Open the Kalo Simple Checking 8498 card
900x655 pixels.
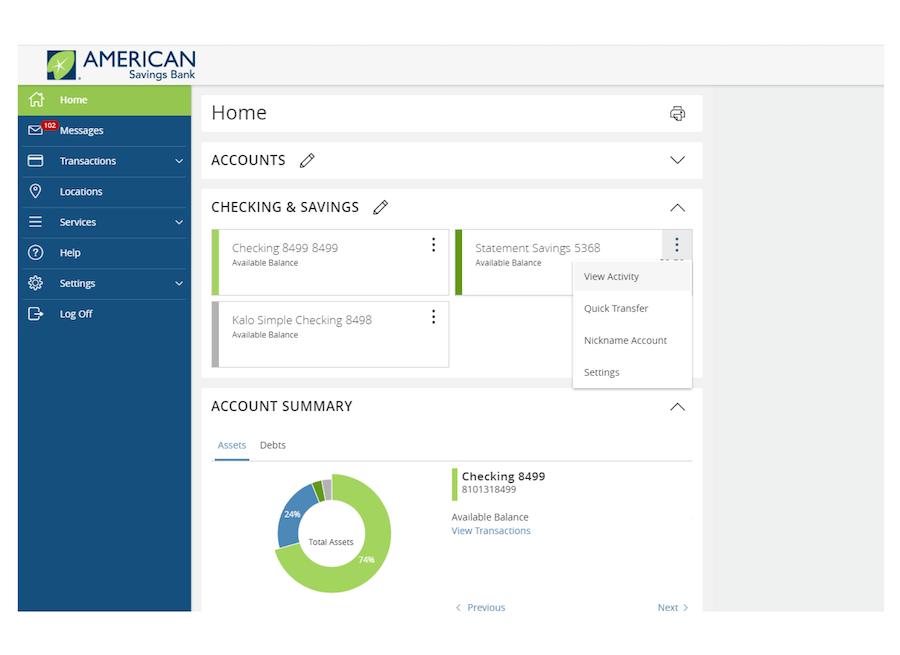click(330, 334)
